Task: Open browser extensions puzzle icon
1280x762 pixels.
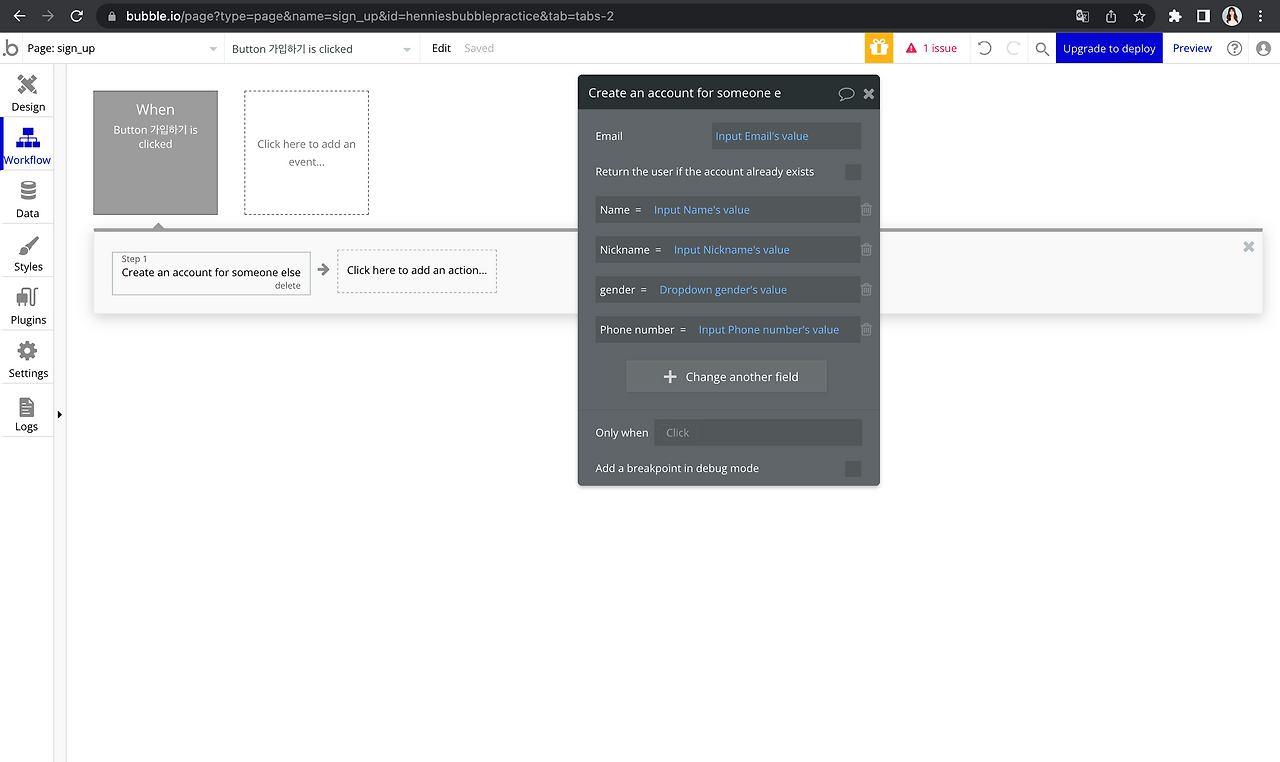Action: (x=1175, y=16)
